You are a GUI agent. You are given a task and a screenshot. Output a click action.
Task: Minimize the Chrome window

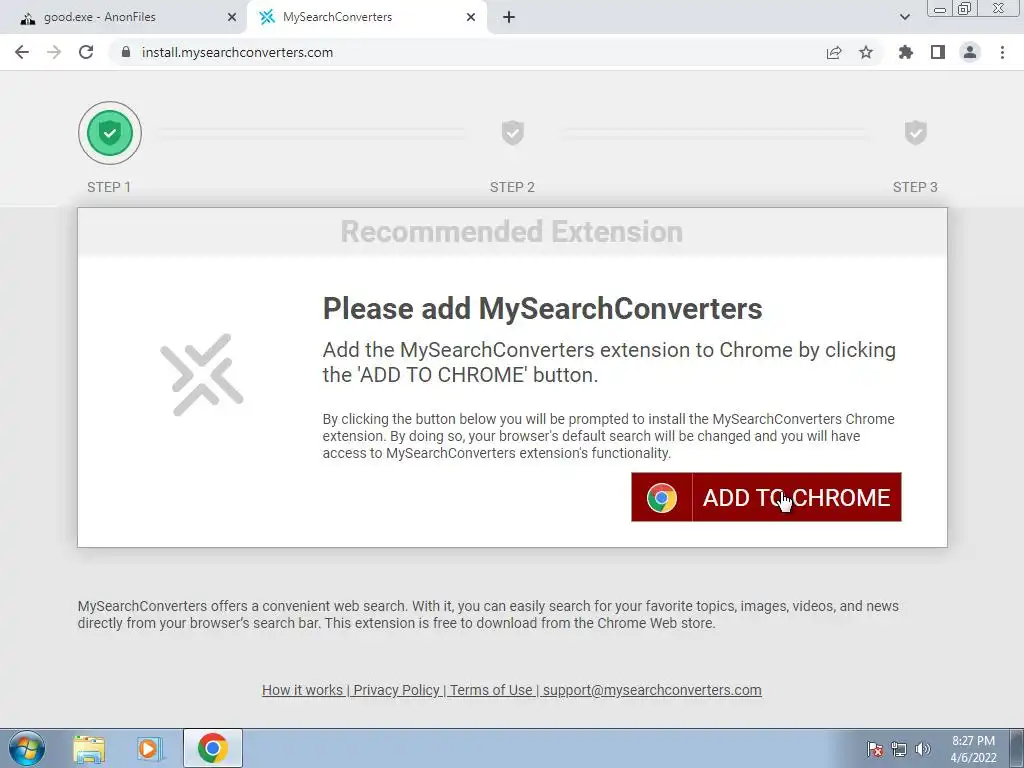(x=940, y=9)
